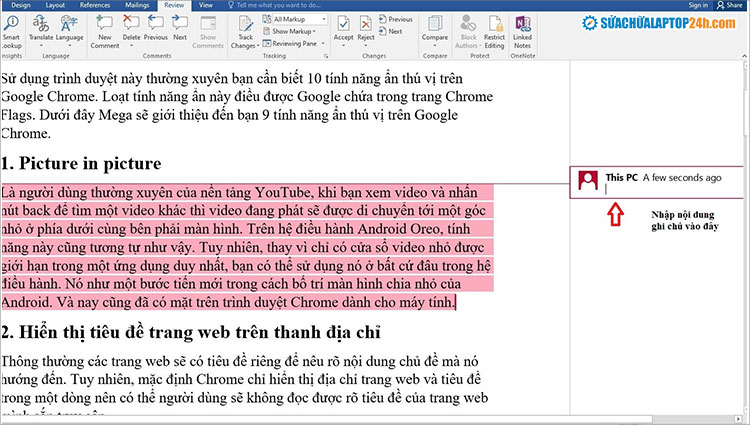
Task: Jump to Next comment
Action: click(180, 28)
